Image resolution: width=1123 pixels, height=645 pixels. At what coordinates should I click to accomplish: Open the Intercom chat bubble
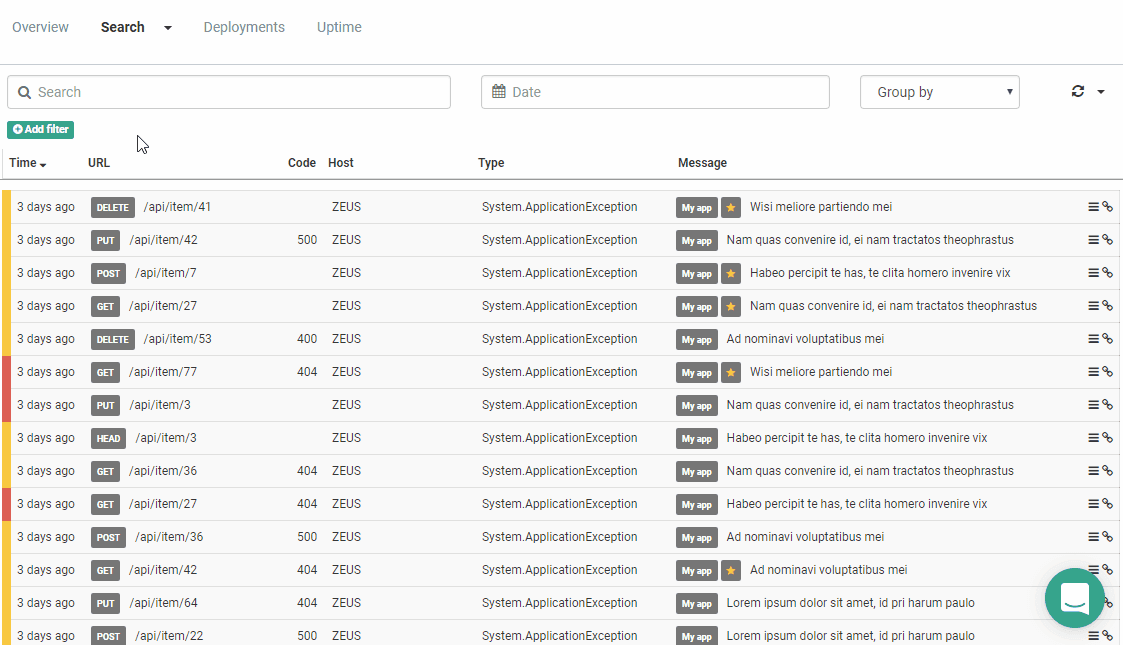click(x=1074, y=597)
